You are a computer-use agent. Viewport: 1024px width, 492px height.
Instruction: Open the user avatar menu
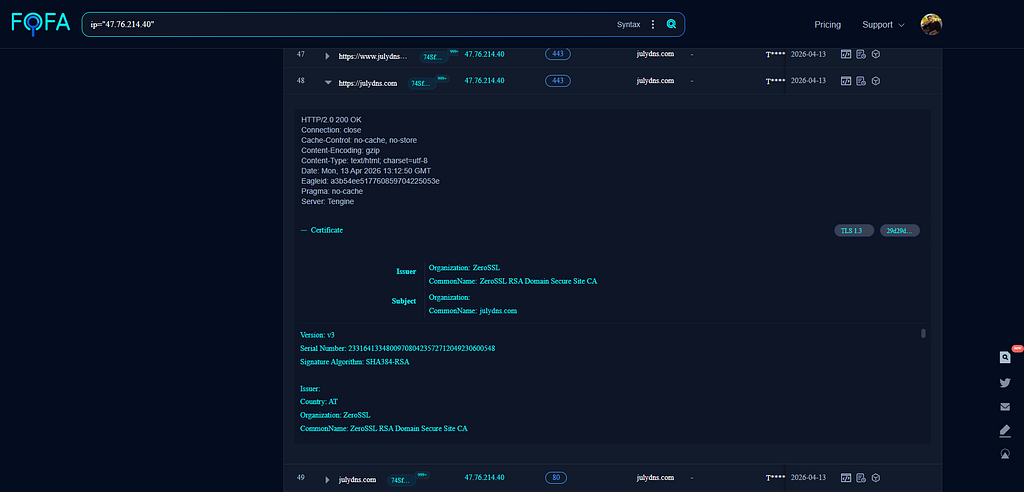[931, 24]
